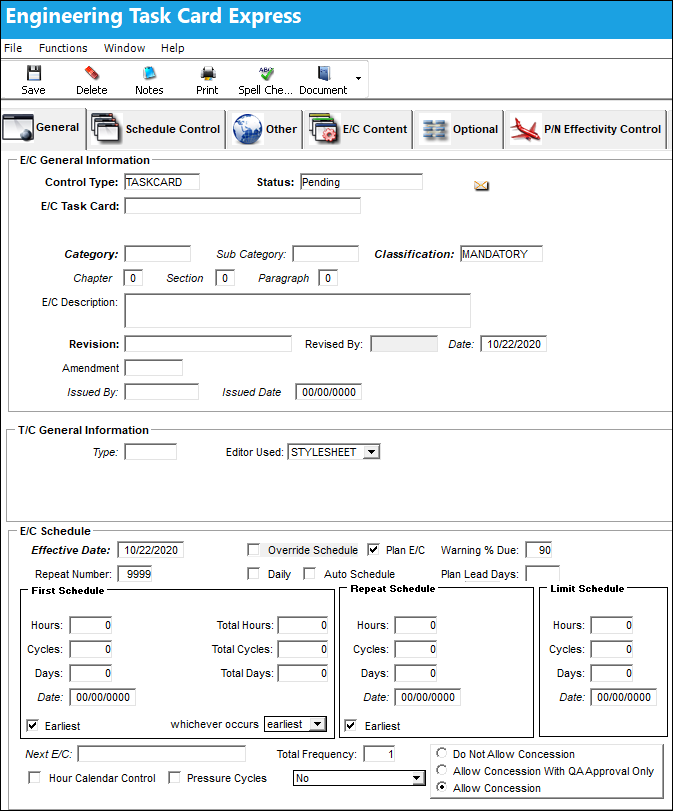673x811 pixels.
Task: Expand the toolbar overflow arrow
Action: 358,79
